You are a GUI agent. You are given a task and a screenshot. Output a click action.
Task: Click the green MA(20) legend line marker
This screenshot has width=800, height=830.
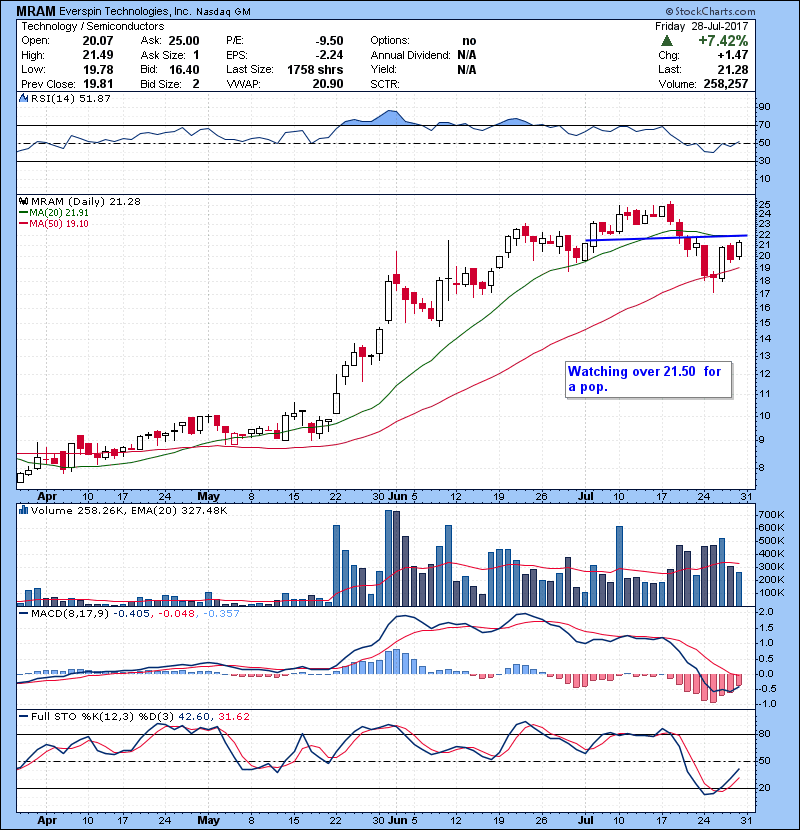coord(23,212)
